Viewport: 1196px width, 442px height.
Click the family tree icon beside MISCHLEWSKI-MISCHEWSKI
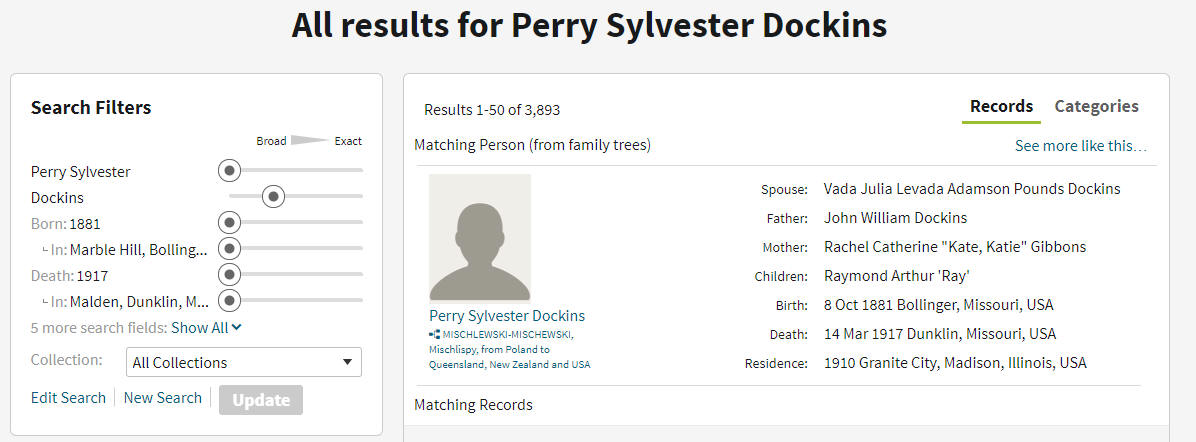pos(435,334)
